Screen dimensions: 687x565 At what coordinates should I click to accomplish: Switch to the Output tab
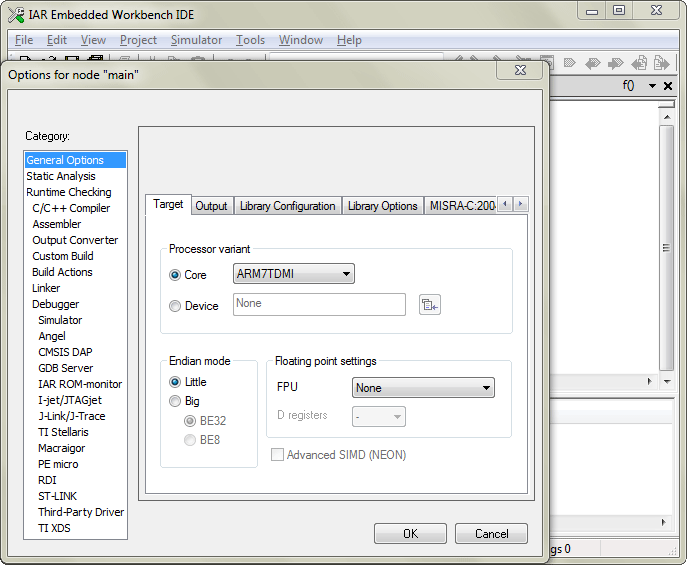pyautogui.click(x=211, y=206)
